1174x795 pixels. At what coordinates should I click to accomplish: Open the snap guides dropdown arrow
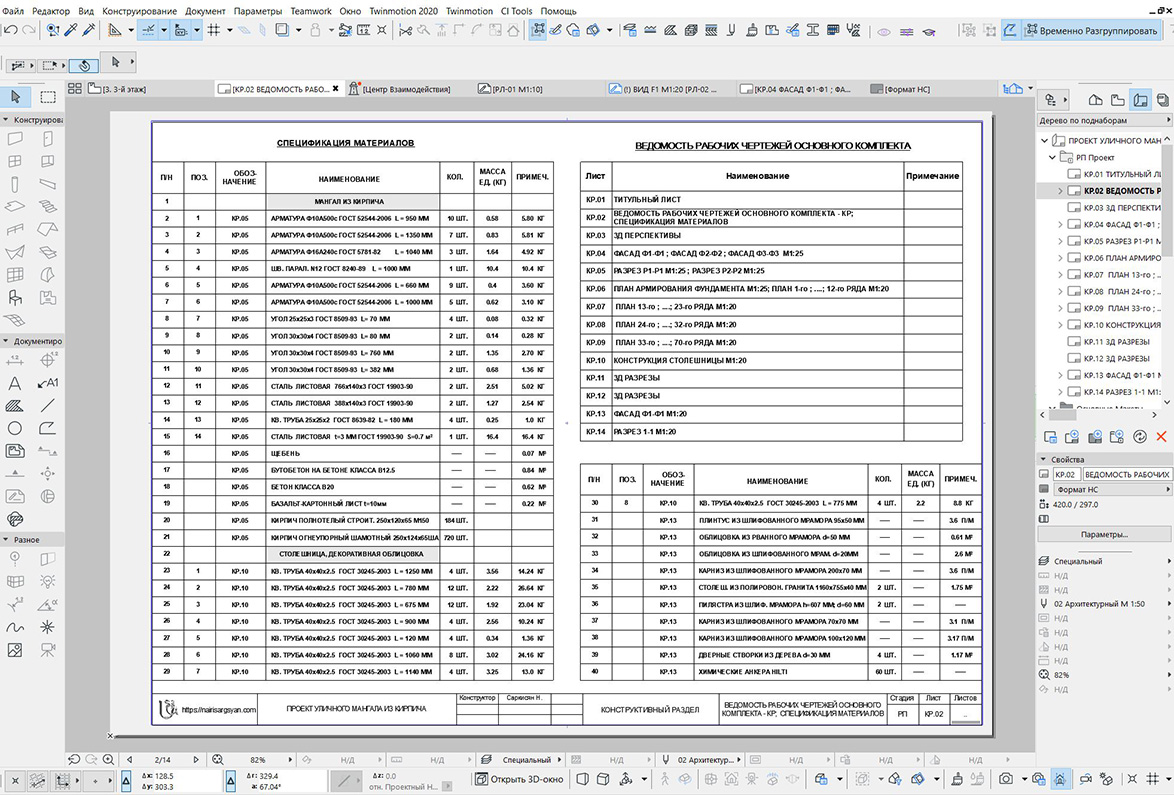tap(163, 31)
